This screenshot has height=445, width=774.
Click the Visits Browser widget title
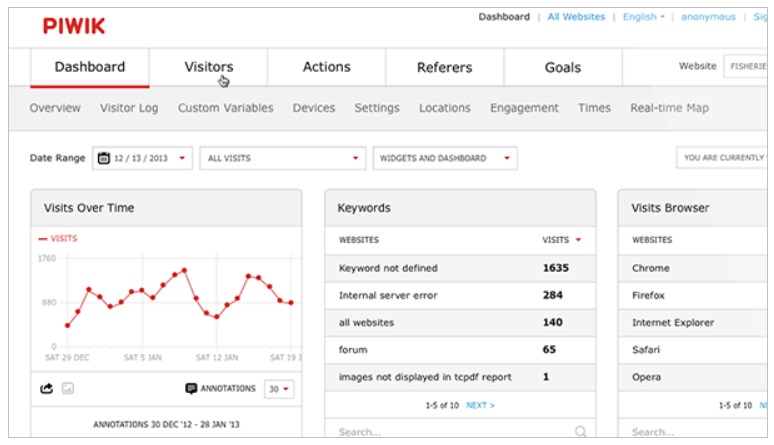pos(670,208)
